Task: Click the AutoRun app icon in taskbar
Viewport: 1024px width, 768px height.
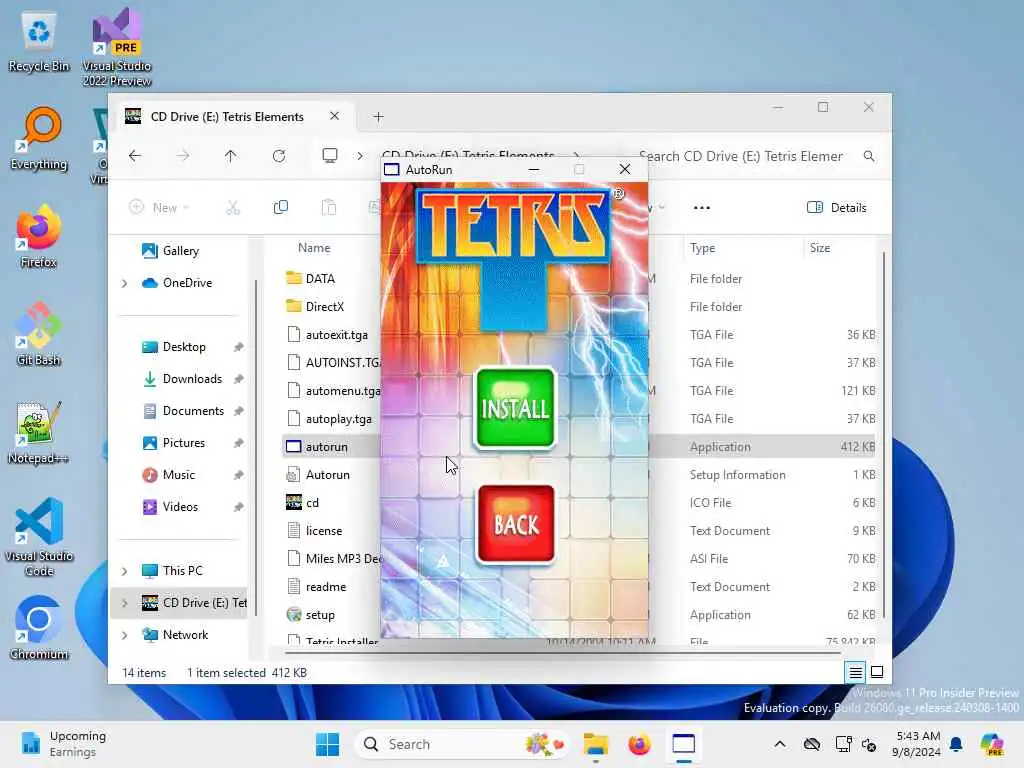Action: tap(684, 744)
